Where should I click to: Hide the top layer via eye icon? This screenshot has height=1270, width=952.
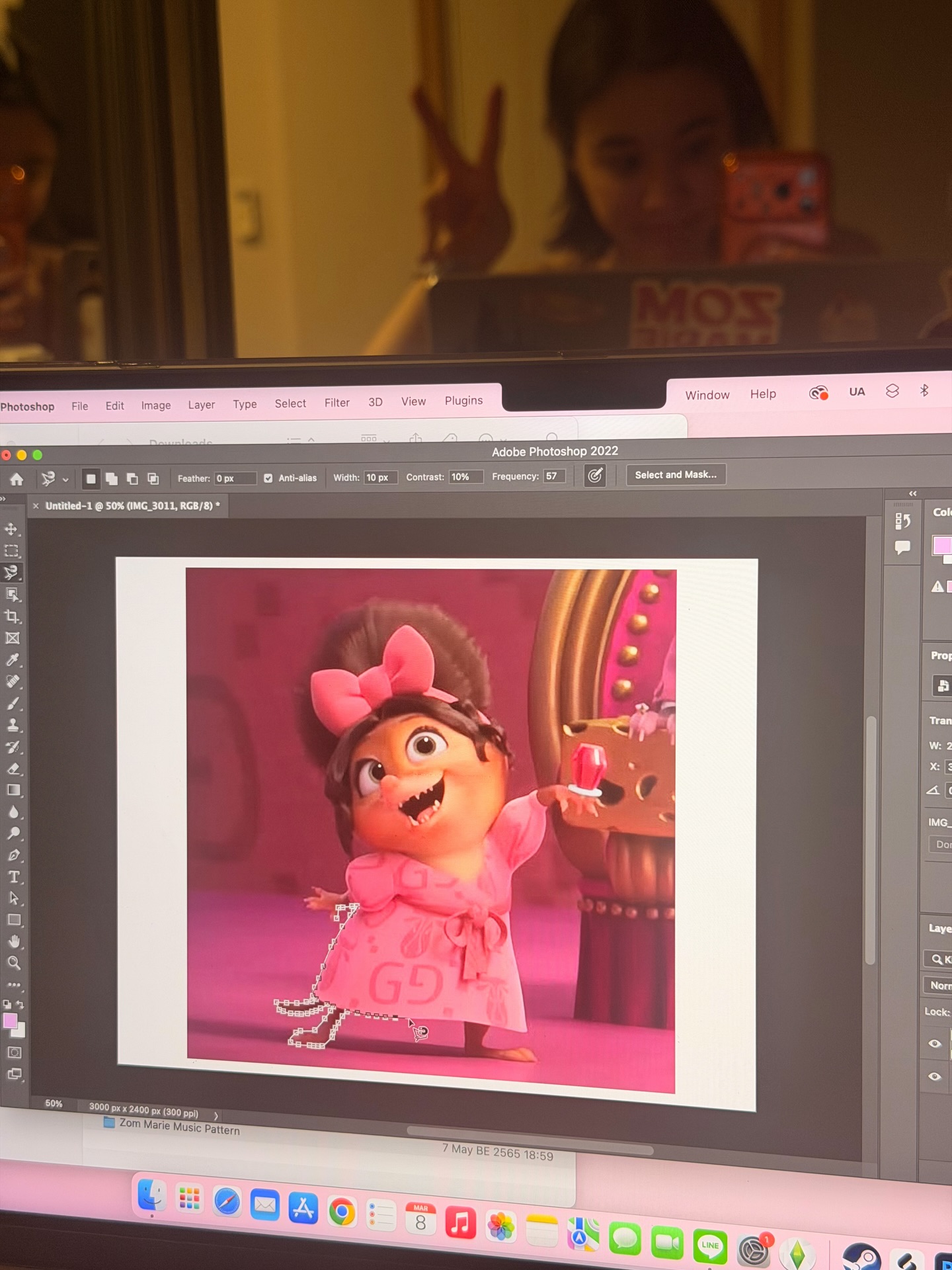tap(934, 1044)
